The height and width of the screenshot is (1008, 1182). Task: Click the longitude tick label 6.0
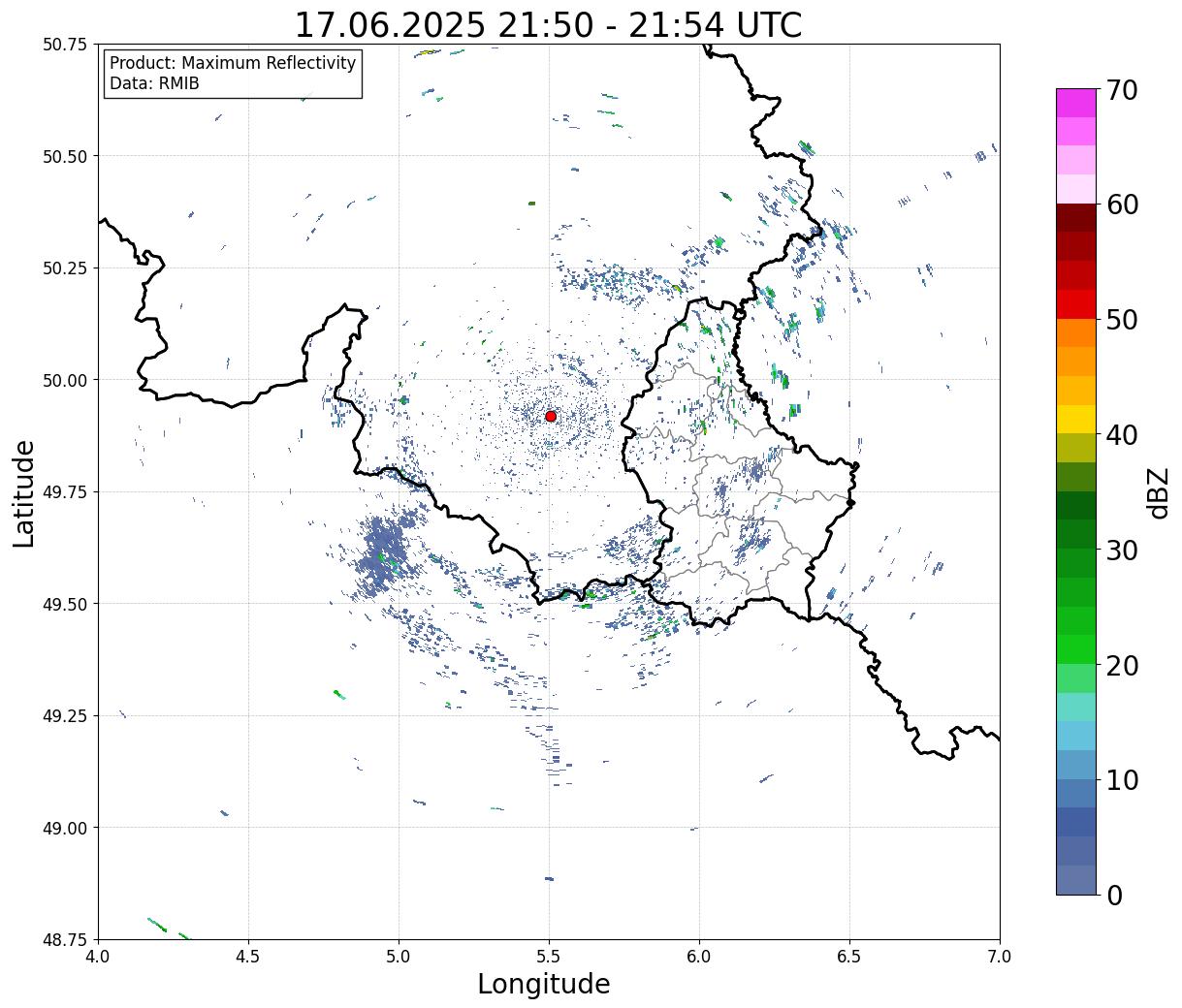point(699,957)
